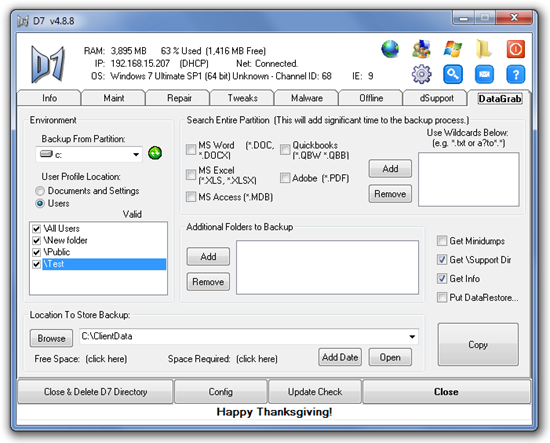Open the user accounts icon
The width and height of the screenshot is (550, 443).
tap(421, 48)
